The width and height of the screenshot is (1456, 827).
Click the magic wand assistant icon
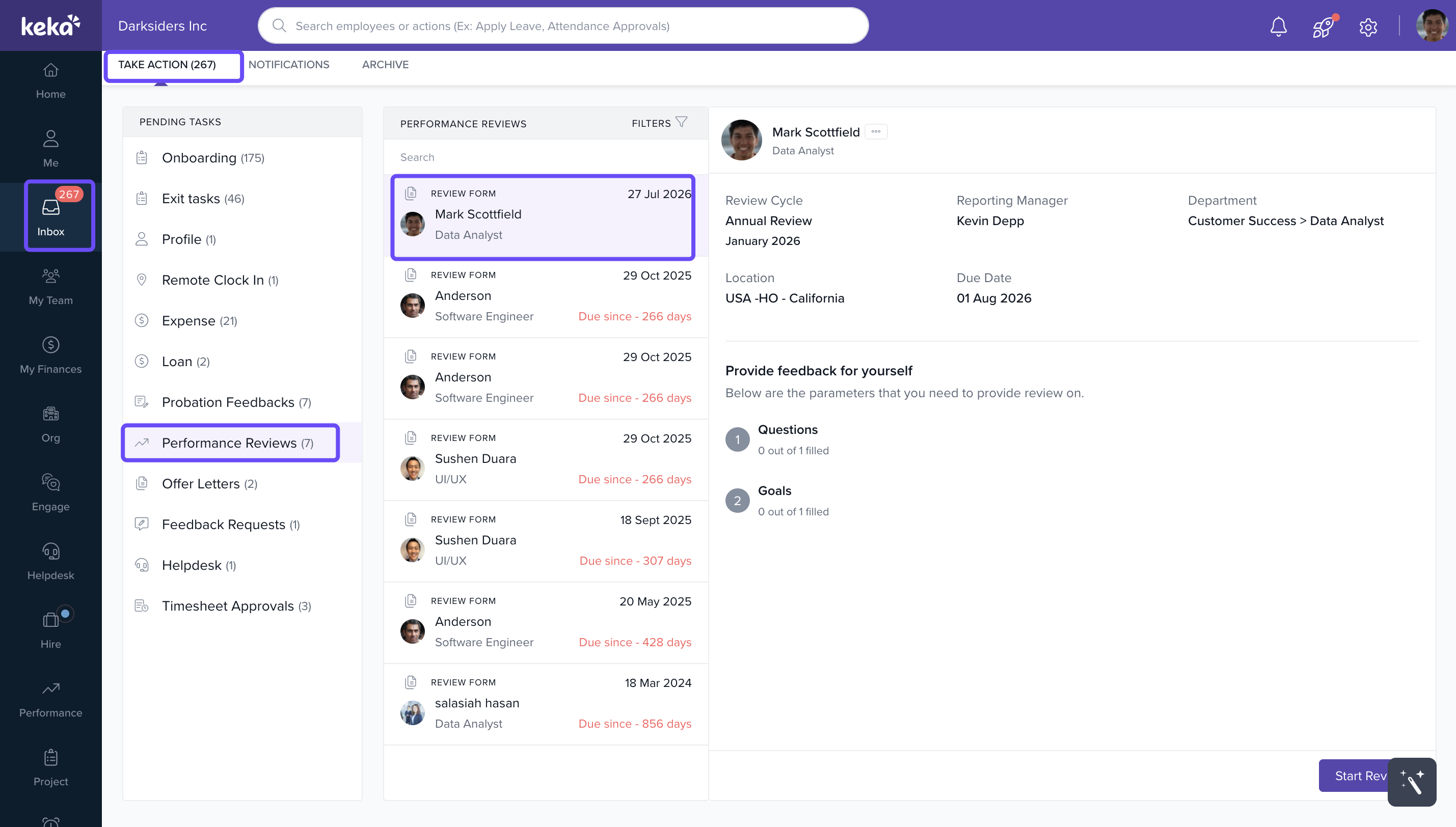point(1412,782)
